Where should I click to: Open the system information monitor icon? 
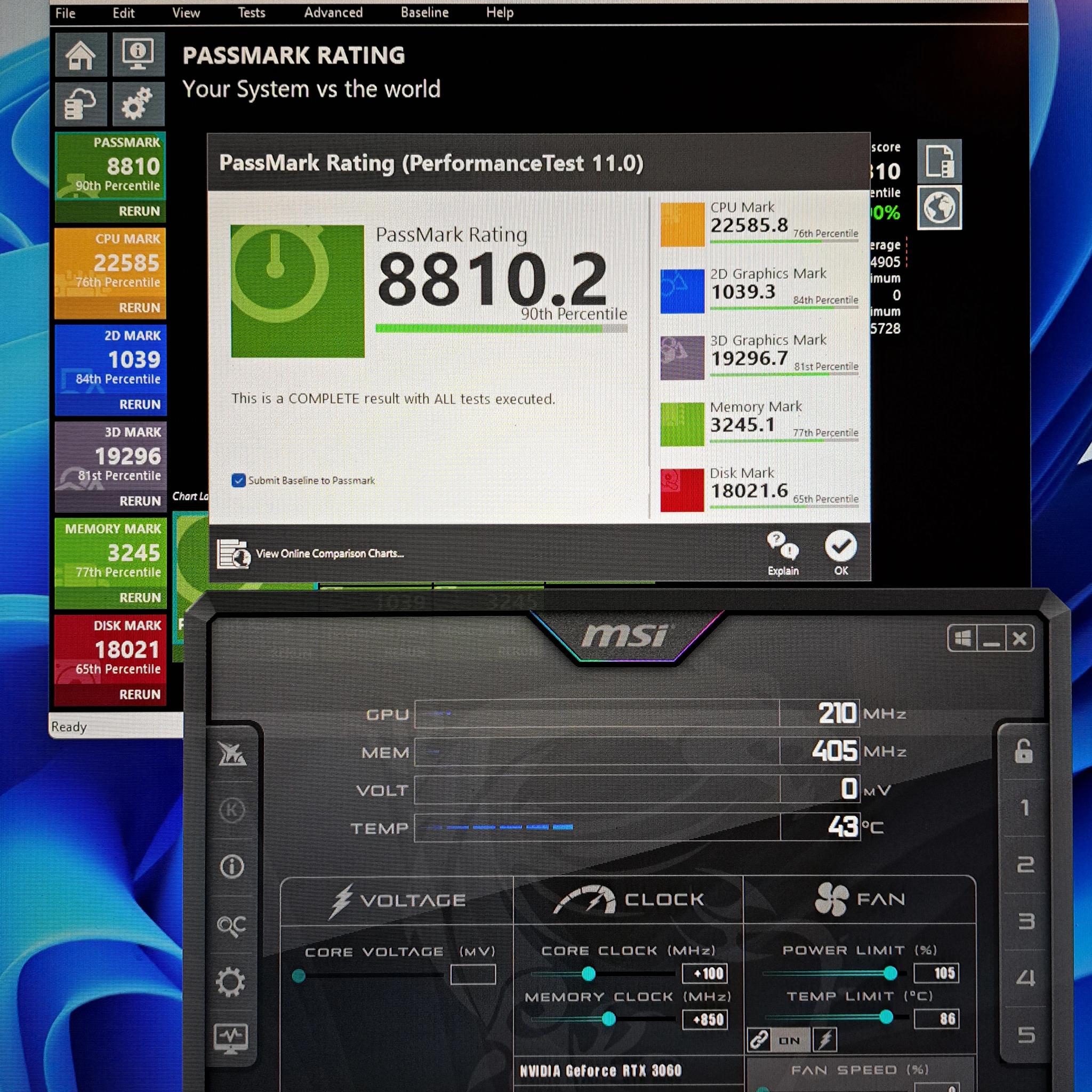139,54
